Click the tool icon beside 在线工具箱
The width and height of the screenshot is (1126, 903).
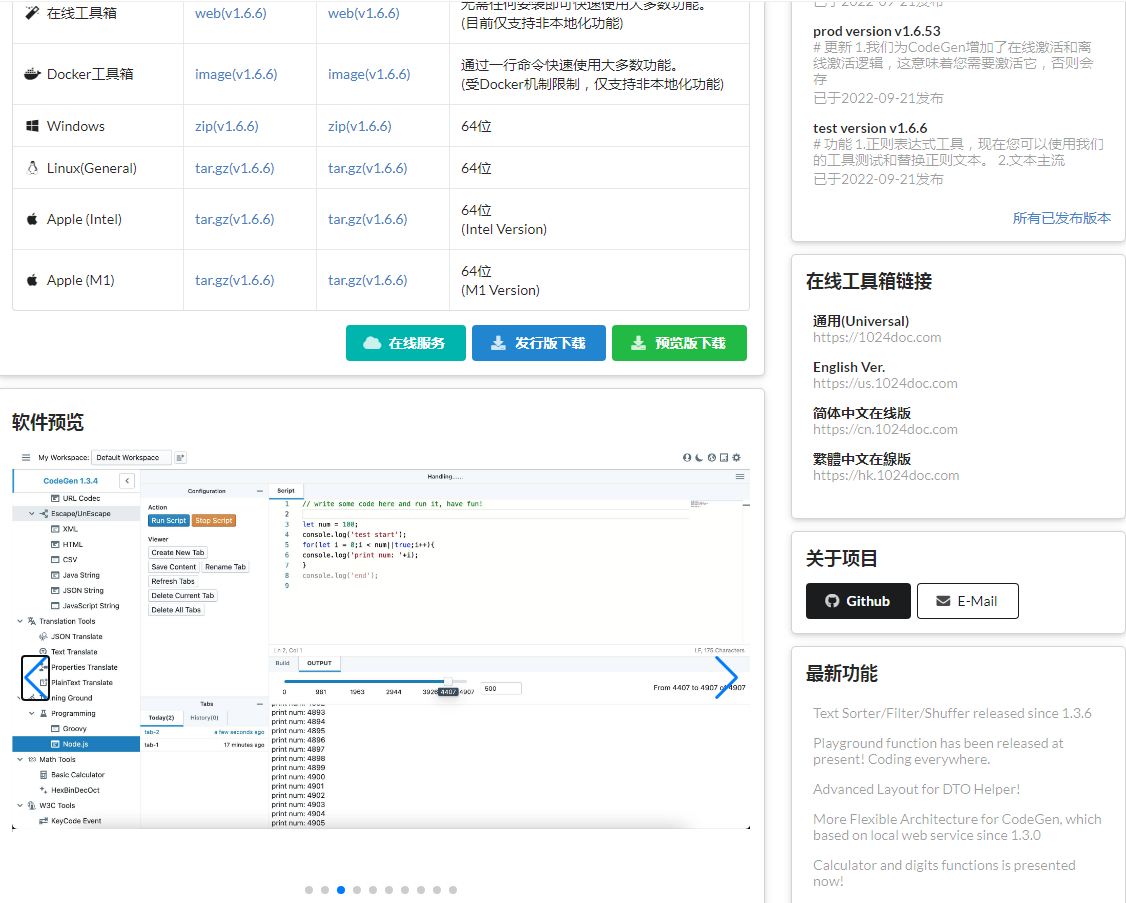pos(32,13)
